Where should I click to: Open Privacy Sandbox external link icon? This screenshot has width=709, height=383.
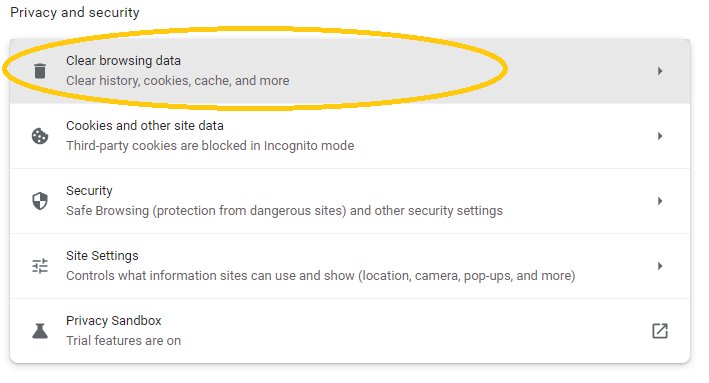point(660,331)
